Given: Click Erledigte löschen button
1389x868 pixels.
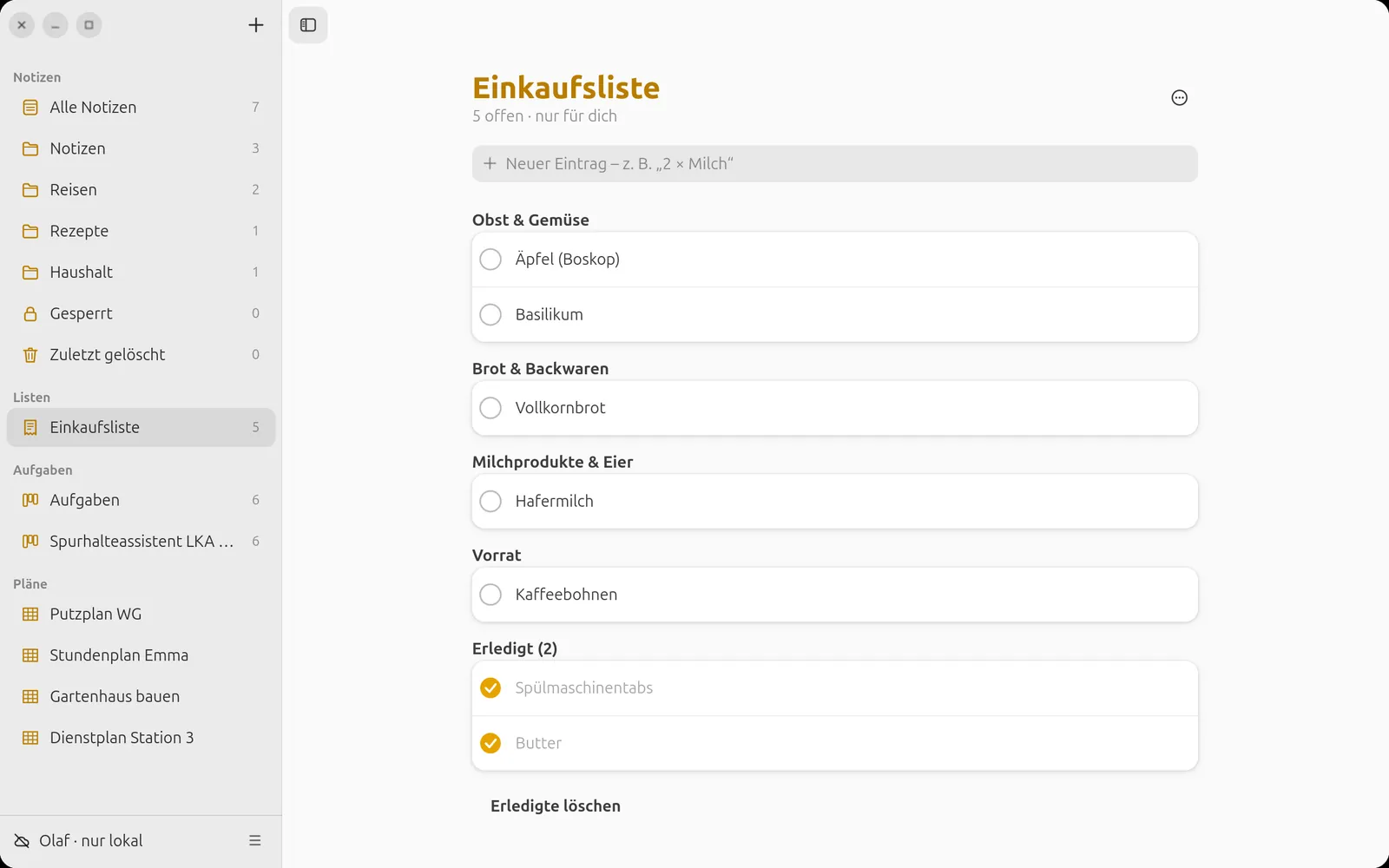Looking at the screenshot, I should click(x=556, y=806).
